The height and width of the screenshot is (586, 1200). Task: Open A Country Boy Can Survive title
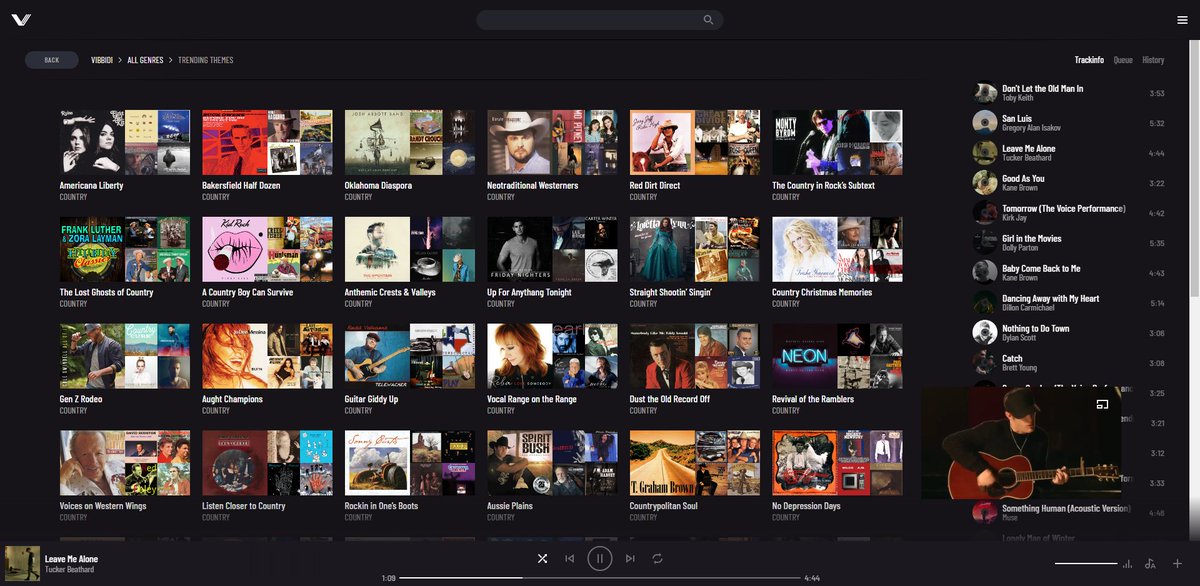point(247,293)
